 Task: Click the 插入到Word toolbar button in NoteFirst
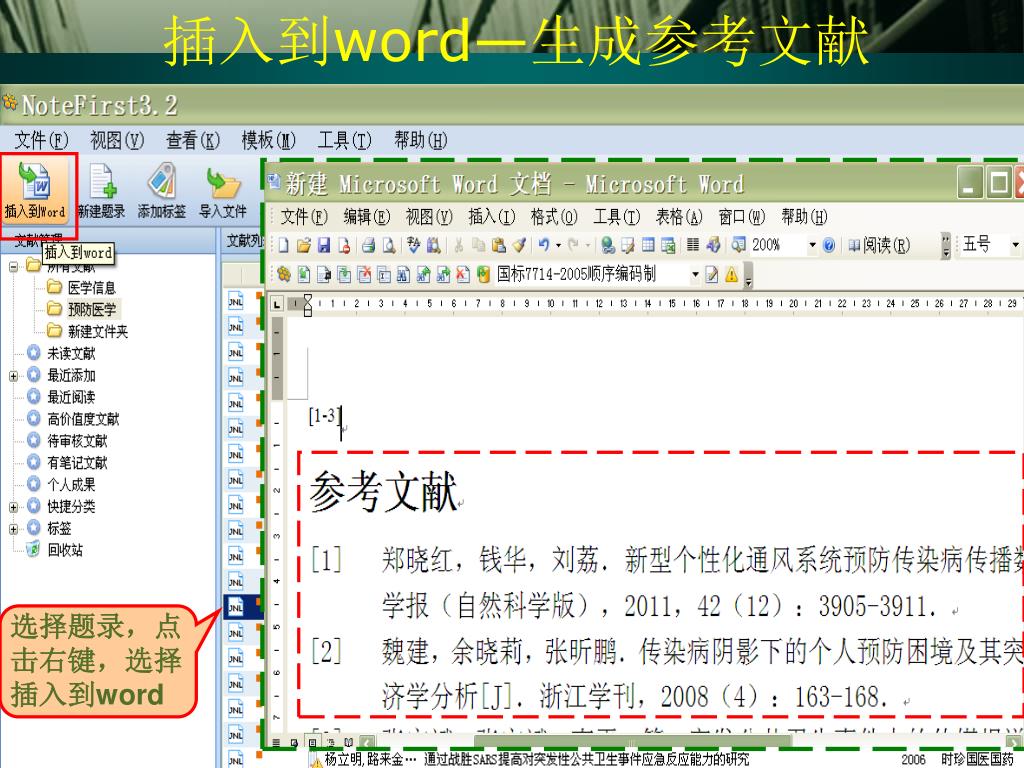coord(37,191)
